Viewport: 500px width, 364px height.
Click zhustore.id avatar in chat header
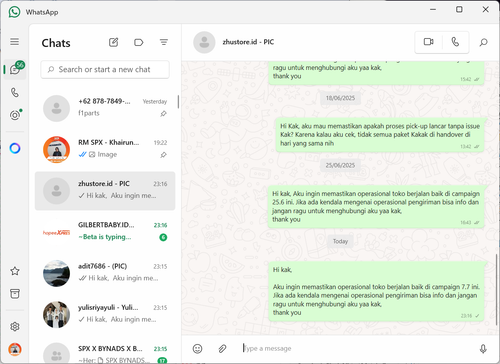click(204, 42)
